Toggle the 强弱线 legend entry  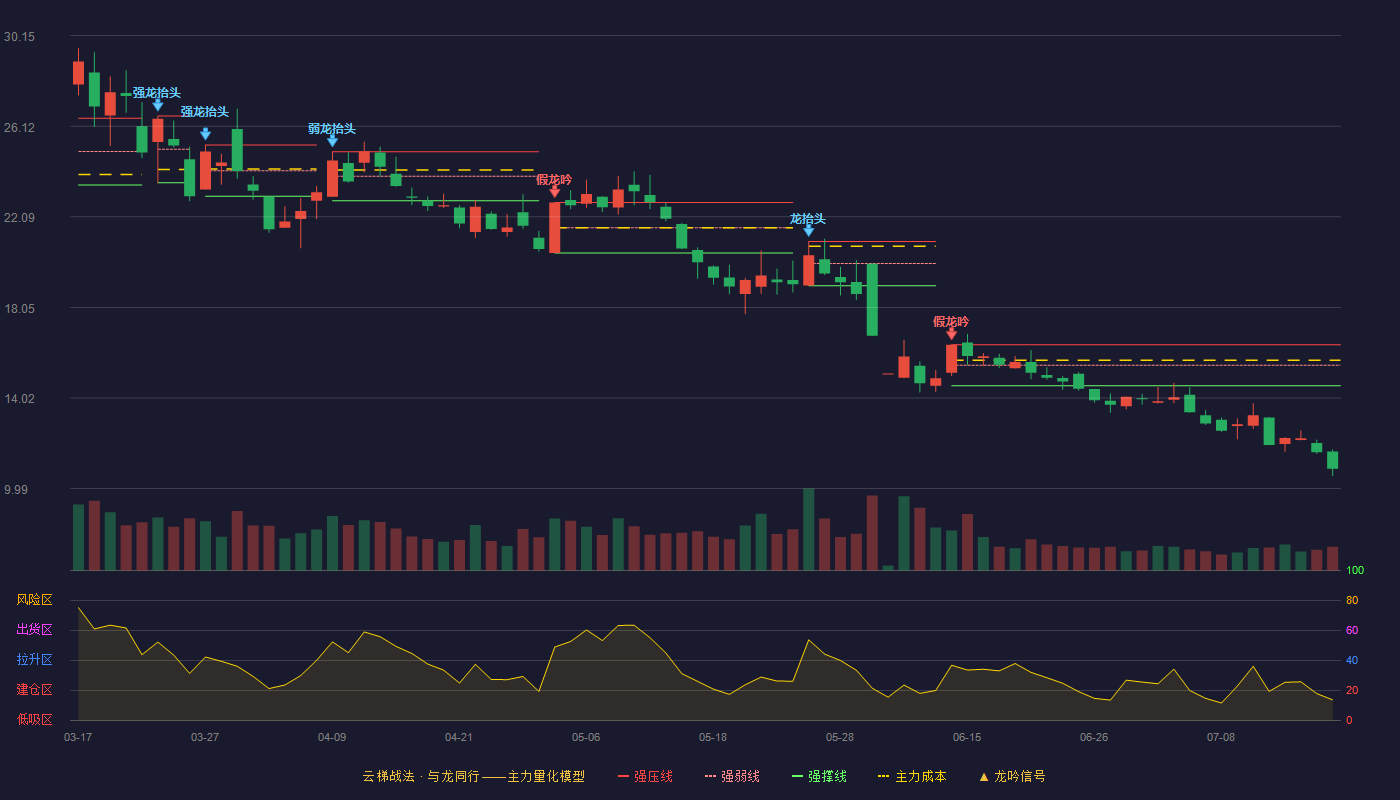tap(732, 776)
